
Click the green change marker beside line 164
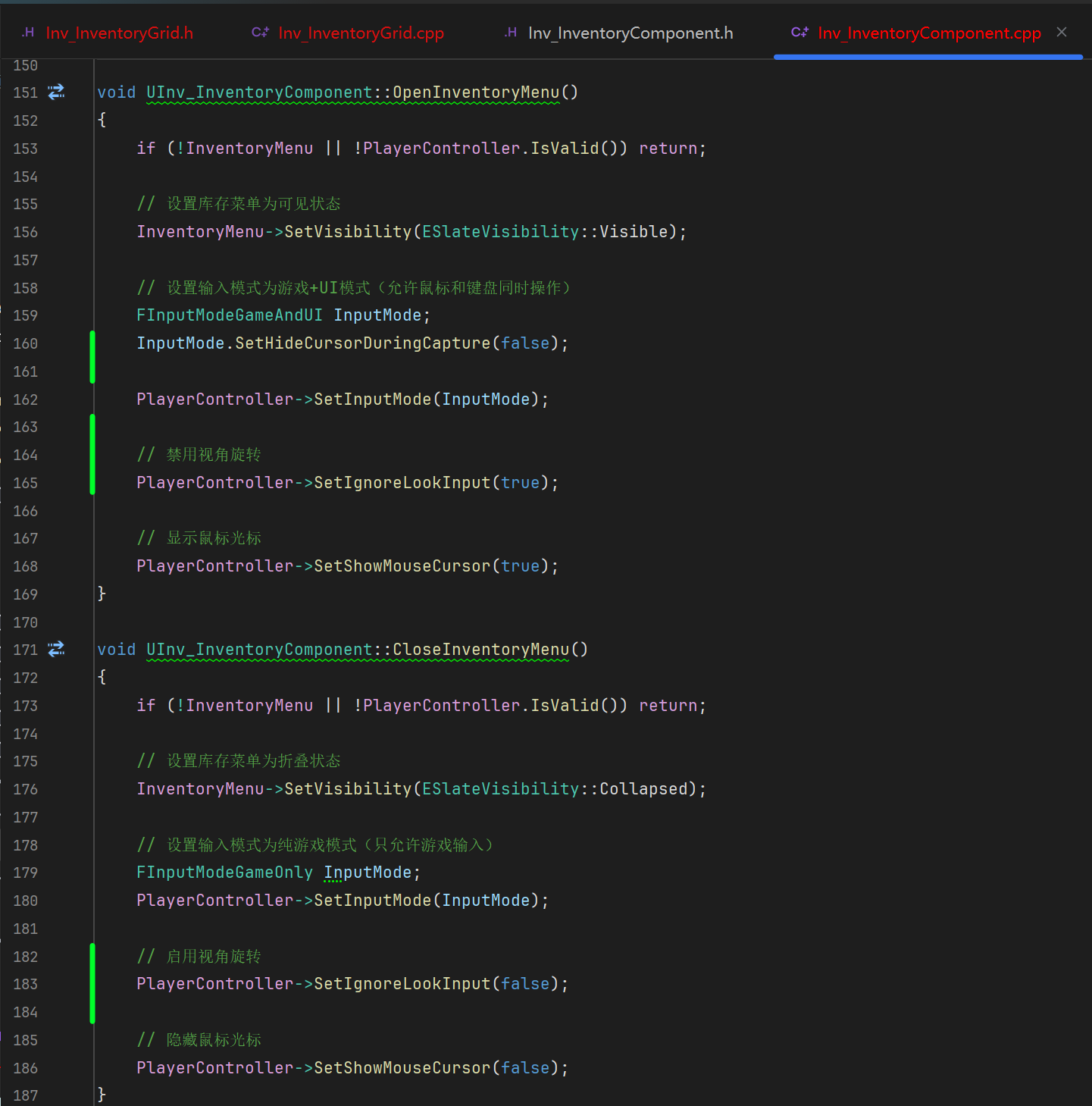[x=92, y=454]
